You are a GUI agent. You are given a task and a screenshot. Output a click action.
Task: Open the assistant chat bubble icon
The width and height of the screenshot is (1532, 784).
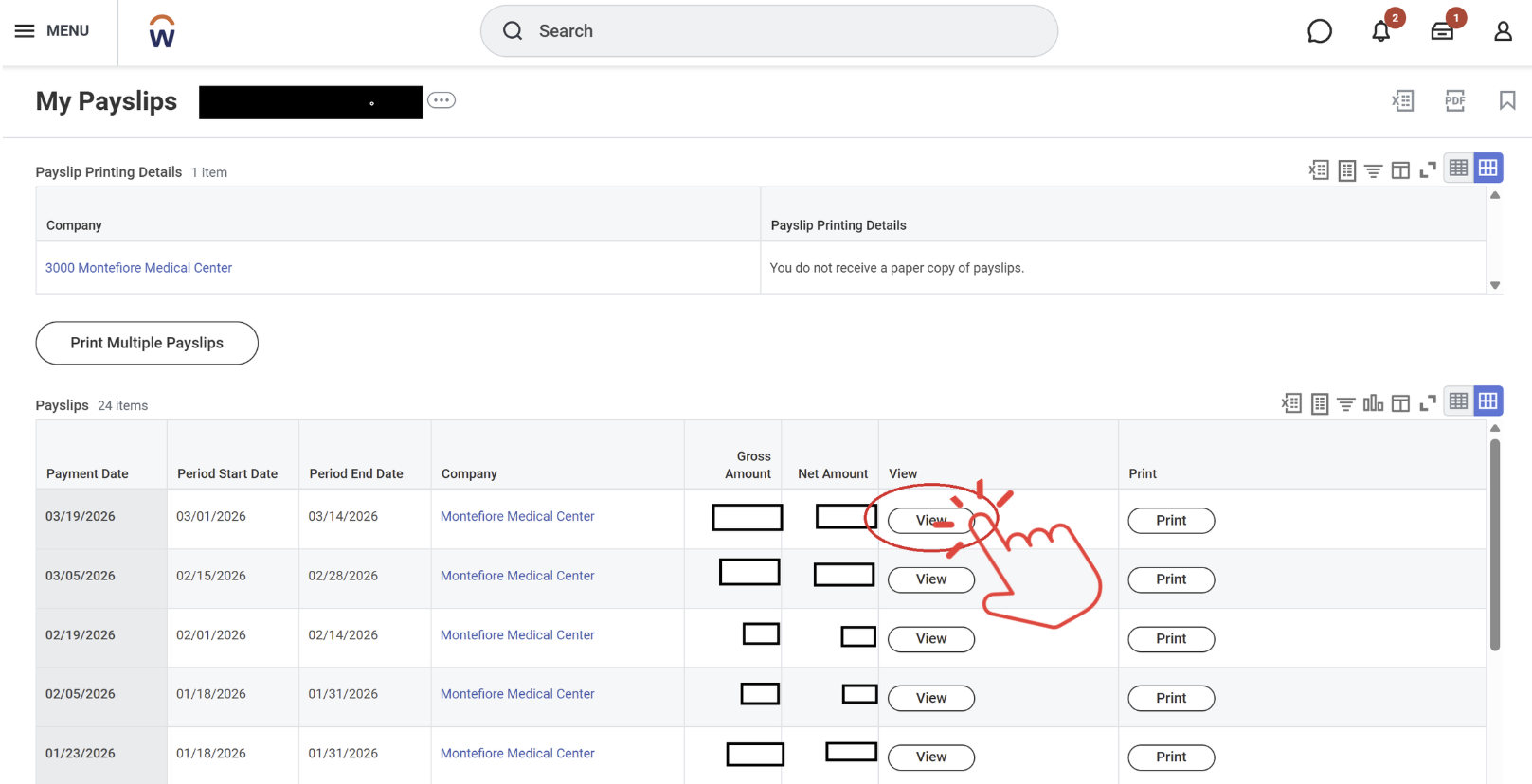(x=1319, y=31)
